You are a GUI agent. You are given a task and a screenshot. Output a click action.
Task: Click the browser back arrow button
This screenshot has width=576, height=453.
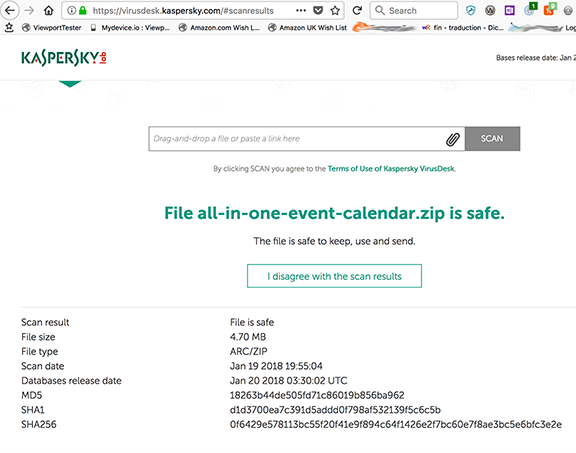[x=10, y=10]
